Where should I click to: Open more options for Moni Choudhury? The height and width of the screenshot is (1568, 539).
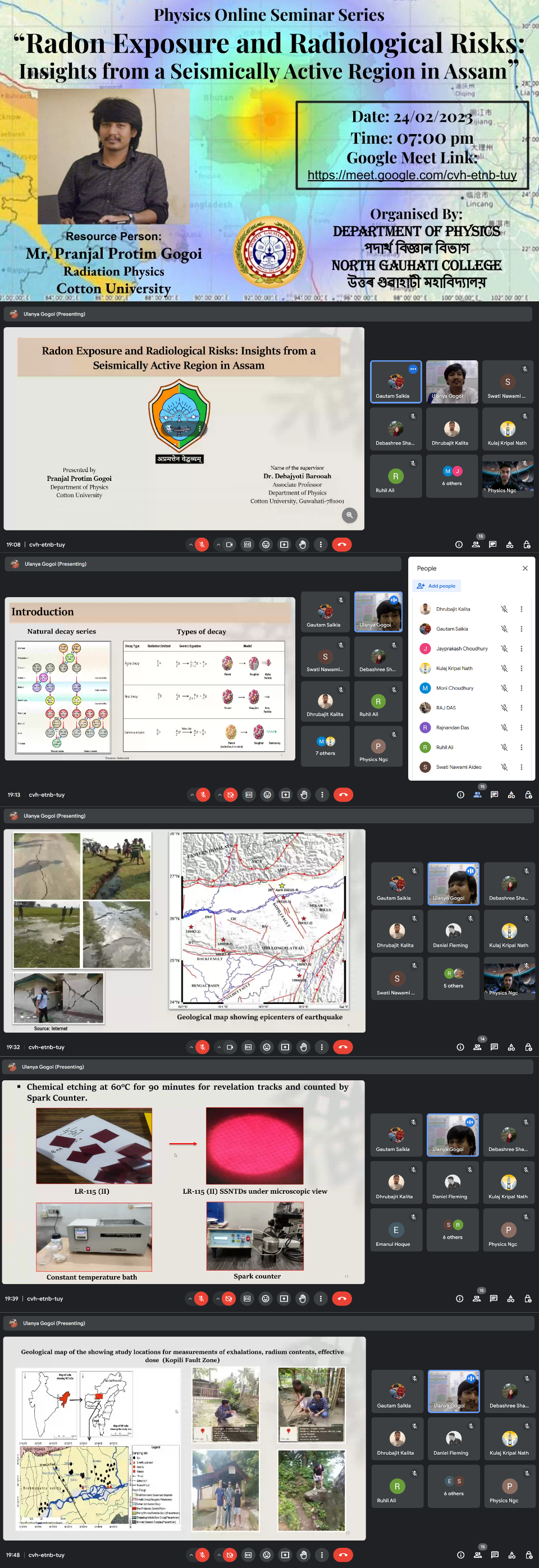tap(520, 688)
